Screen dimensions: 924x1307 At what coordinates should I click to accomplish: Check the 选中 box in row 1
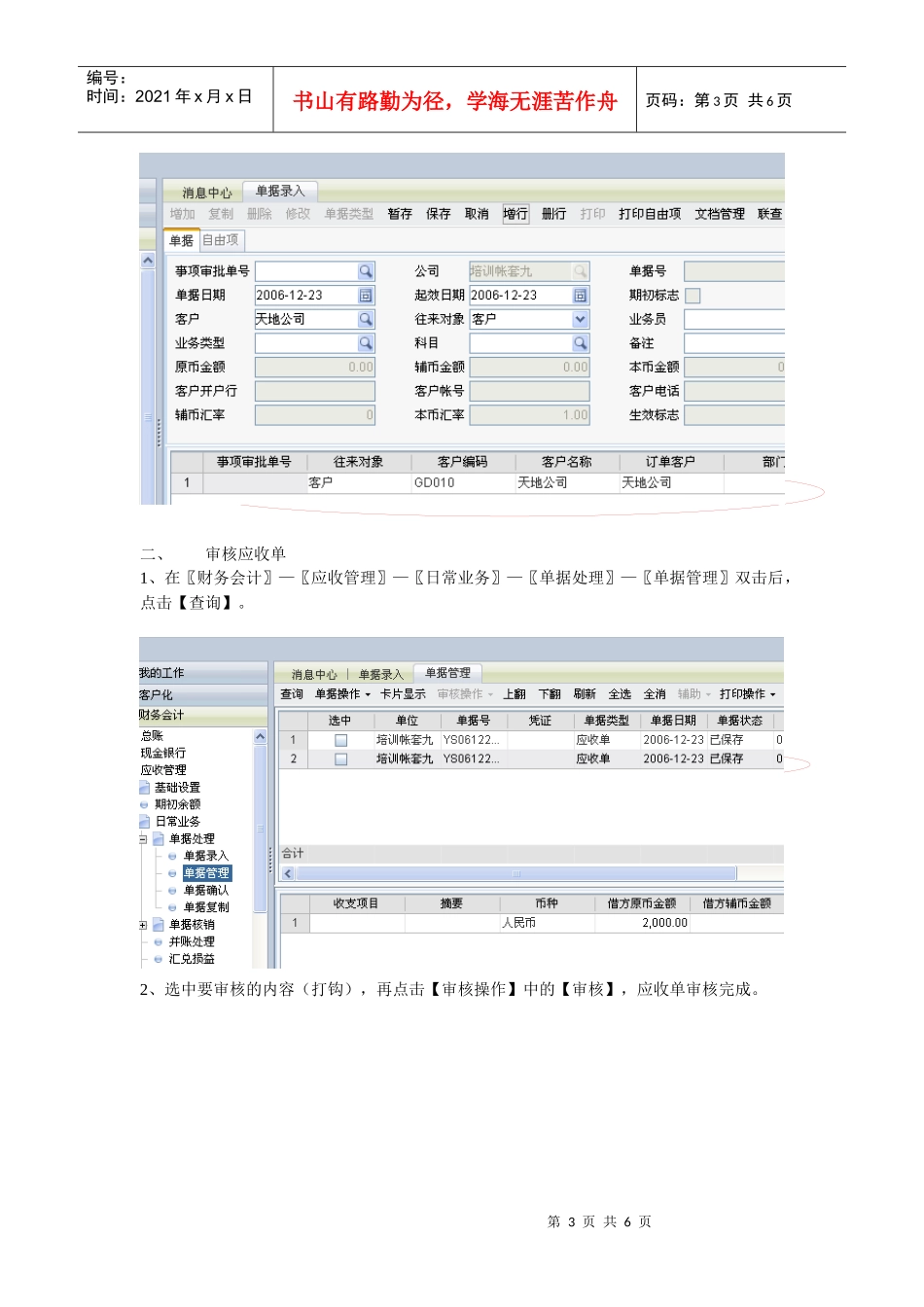click(340, 741)
